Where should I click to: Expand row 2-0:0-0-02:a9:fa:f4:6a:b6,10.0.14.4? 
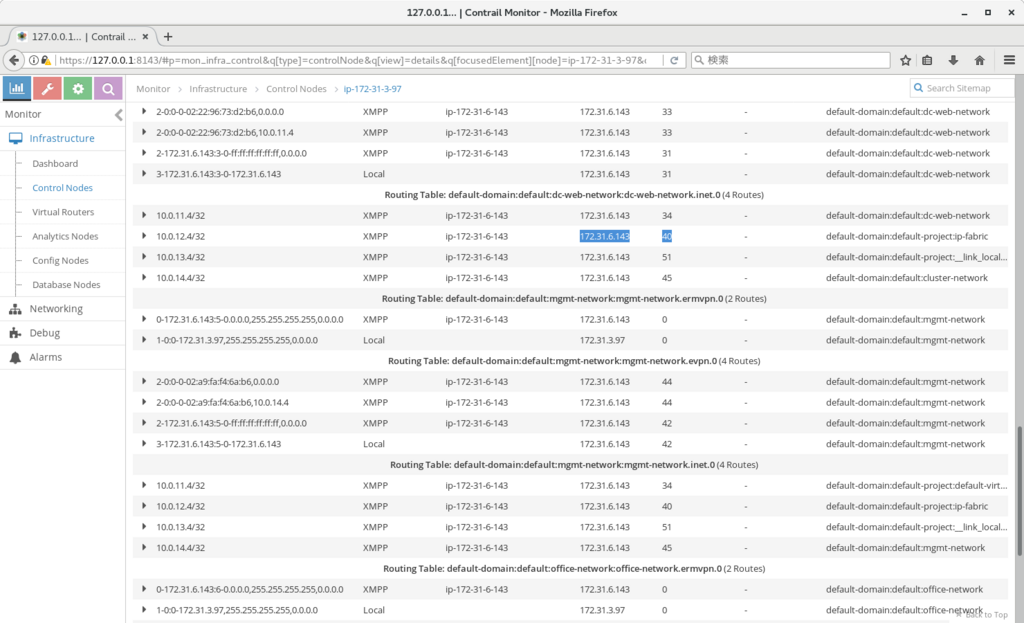[144, 402]
